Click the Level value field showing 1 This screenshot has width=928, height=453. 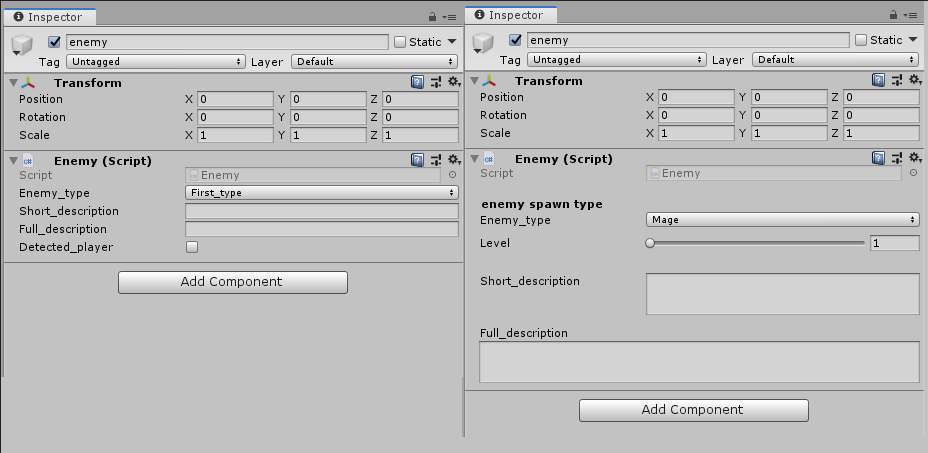[894, 243]
